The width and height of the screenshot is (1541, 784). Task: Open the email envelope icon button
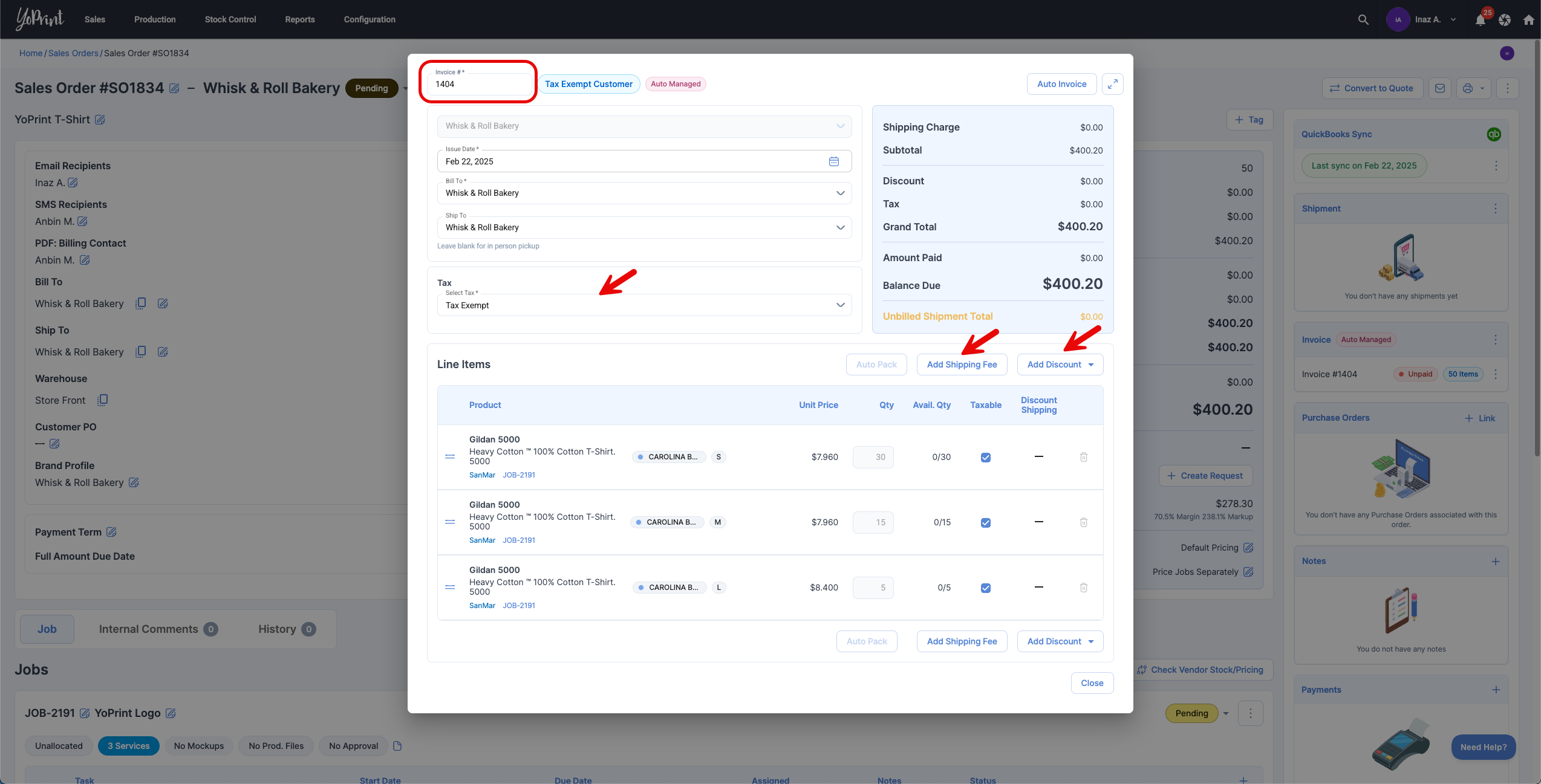pyautogui.click(x=1440, y=88)
